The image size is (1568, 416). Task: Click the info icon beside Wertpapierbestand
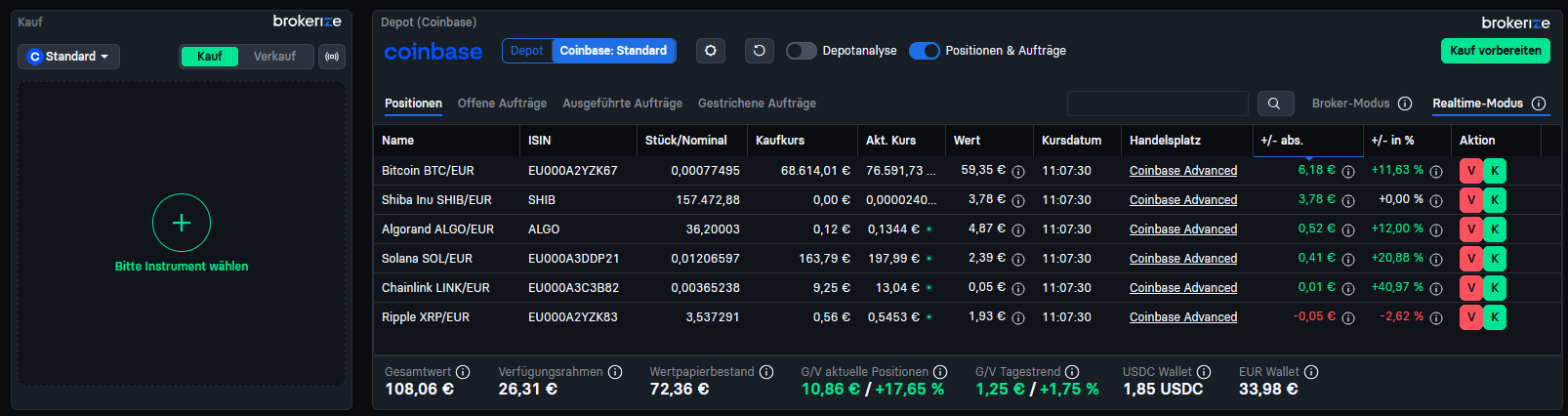point(766,372)
